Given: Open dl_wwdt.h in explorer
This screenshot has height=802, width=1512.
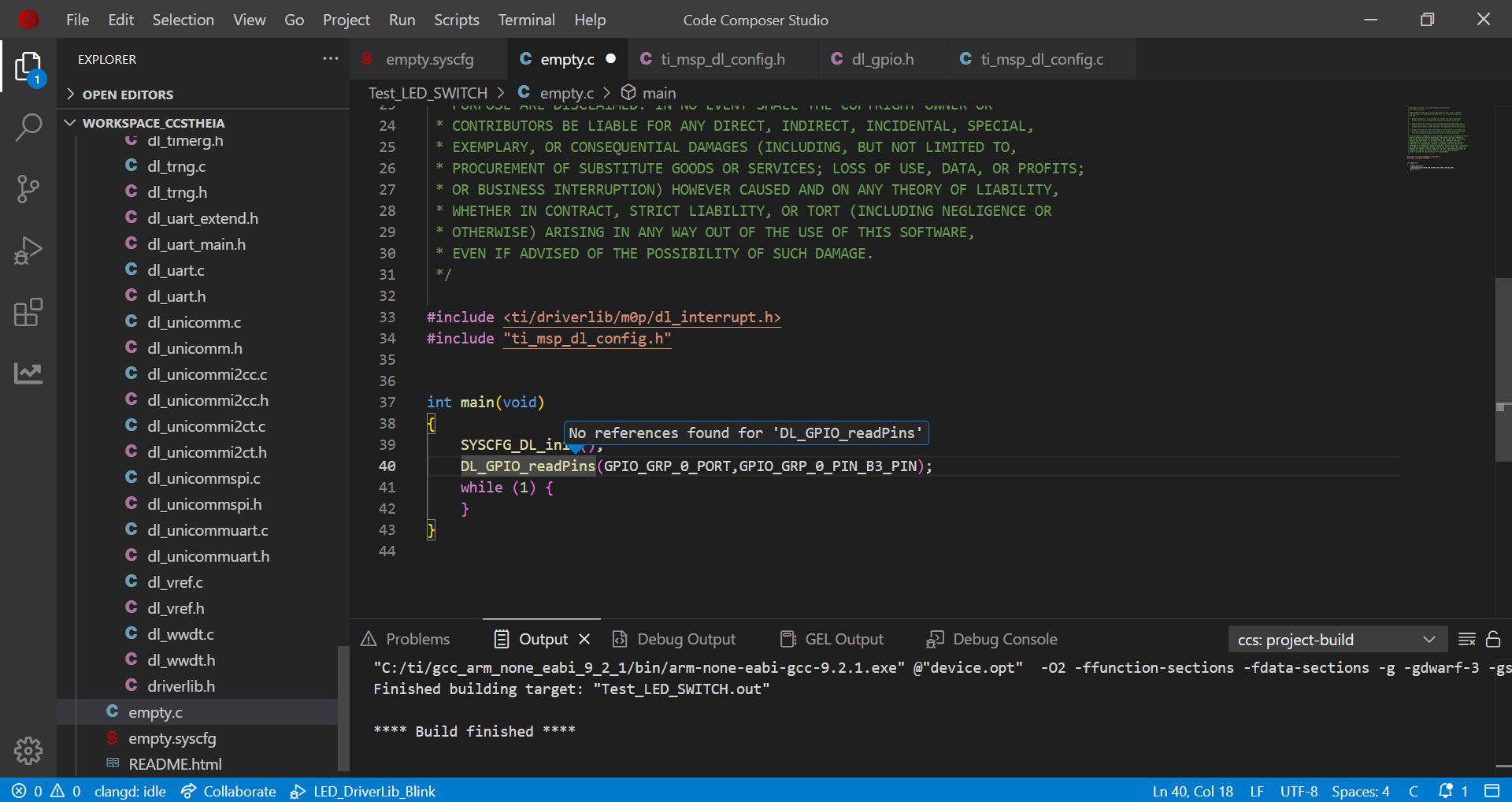Looking at the screenshot, I should (x=181, y=660).
